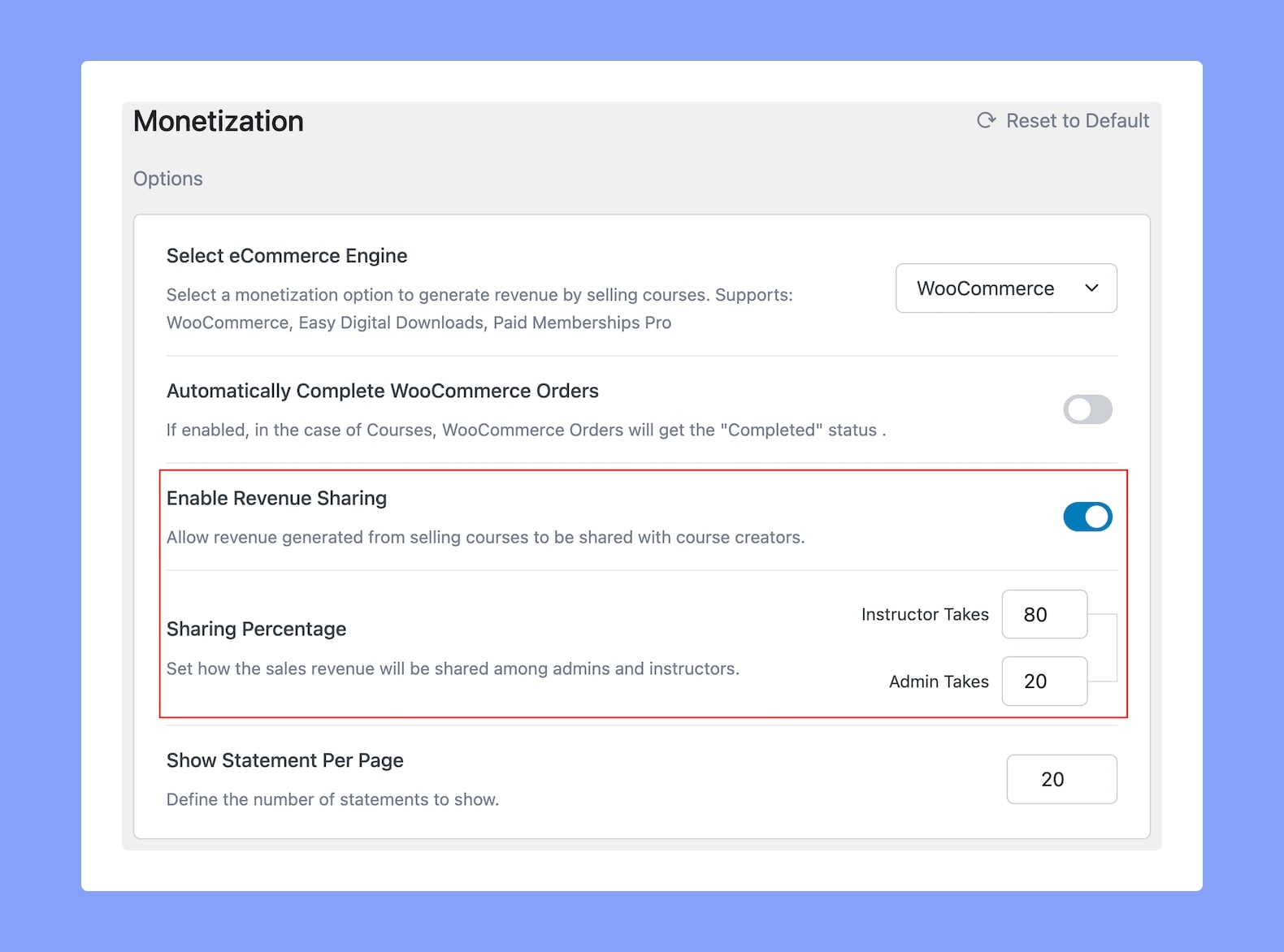The width and height of the screenshot is (1284, 952).
Task: Click the Sharing Percentage title
Action: coord(256,629)
